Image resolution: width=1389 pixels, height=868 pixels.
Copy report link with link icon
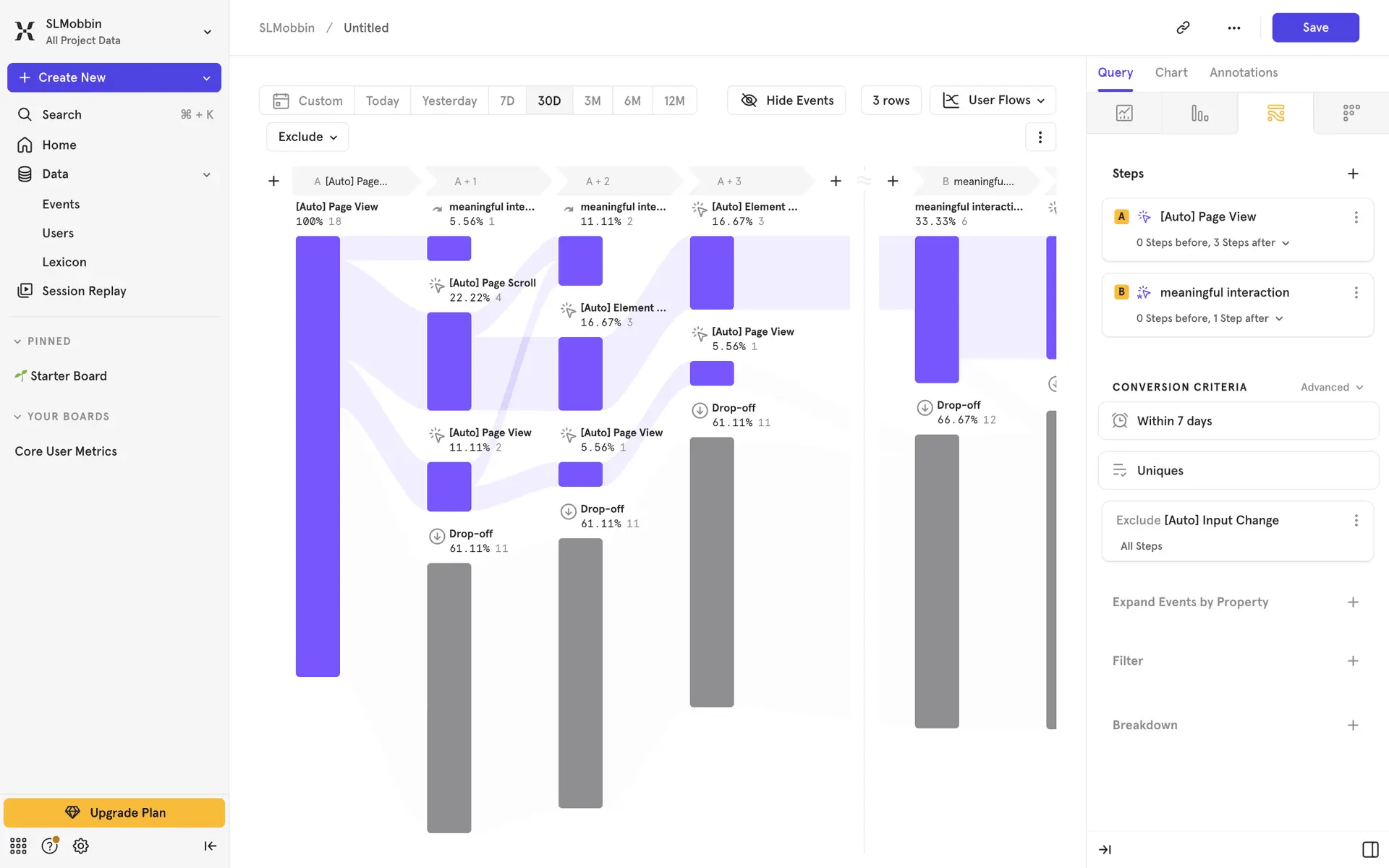pos(1183,27)
